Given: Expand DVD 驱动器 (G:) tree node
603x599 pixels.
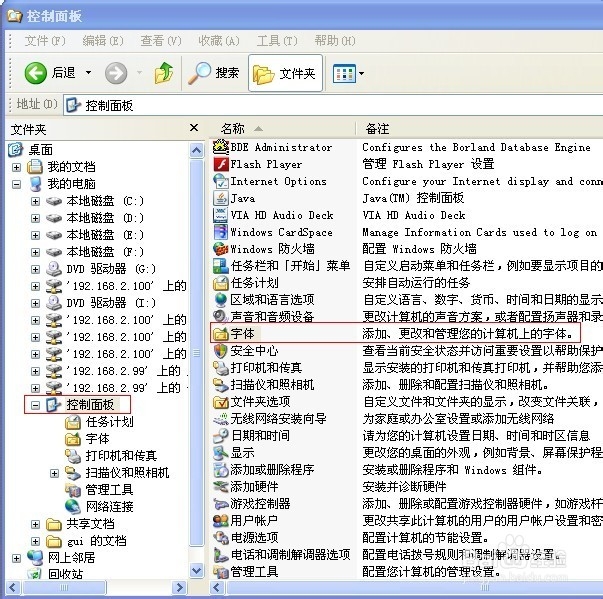Looking at the screenshot, I should tap(35, 269).
